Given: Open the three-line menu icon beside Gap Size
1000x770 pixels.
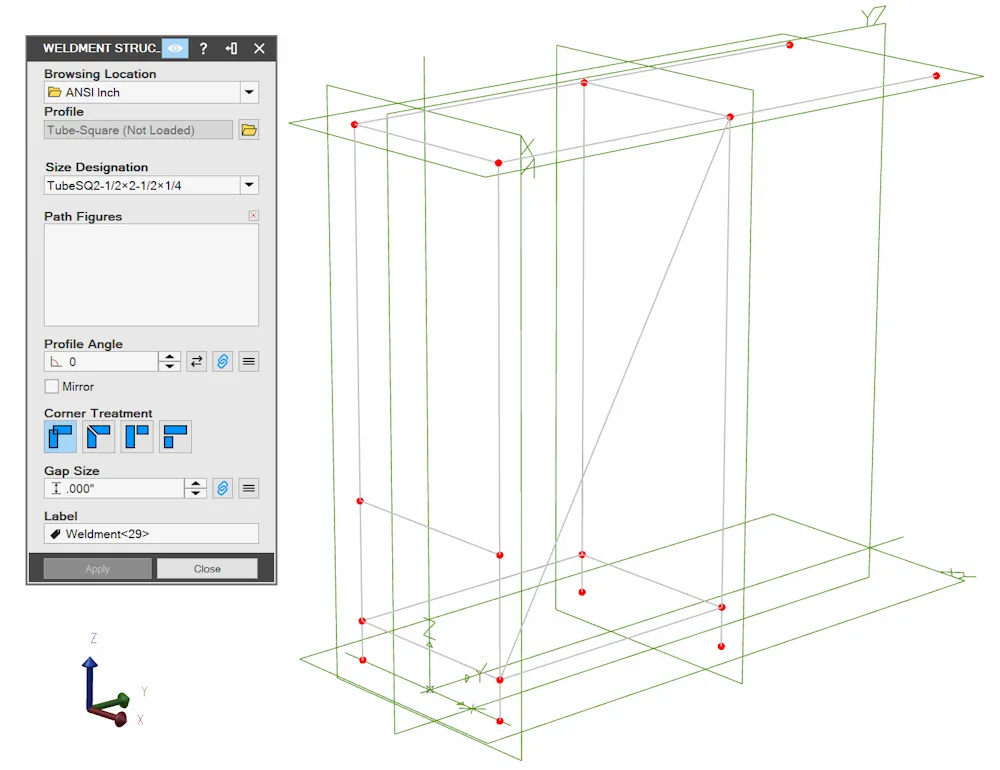Looking at the screenshot, I should [249, 489].
